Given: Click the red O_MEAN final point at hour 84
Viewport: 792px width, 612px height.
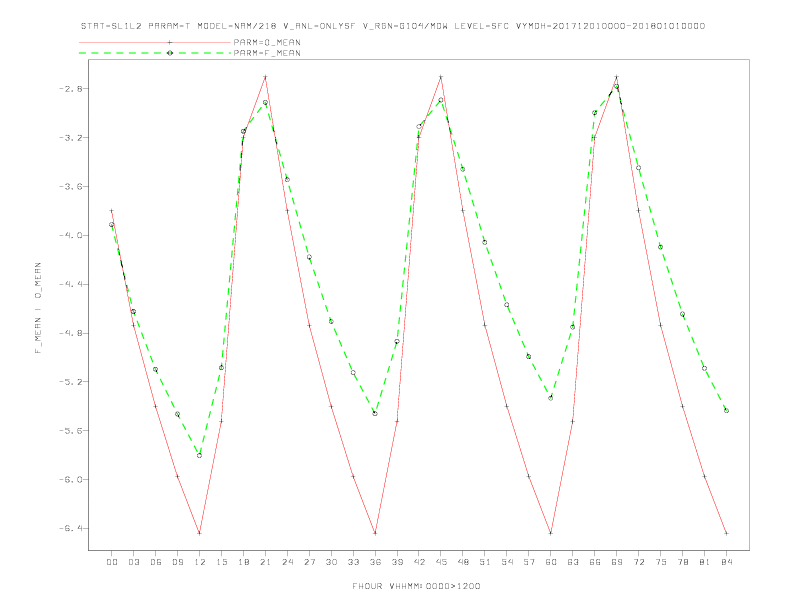Looking at the screenshot, I should pyautogui.click(x=726, y=533).
